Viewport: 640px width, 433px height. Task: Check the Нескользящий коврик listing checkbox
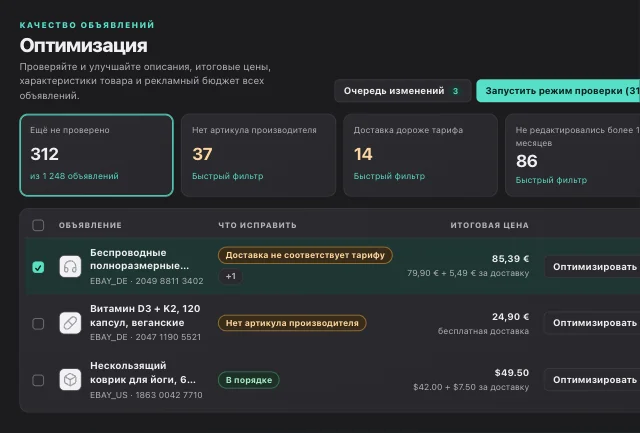[38, 380]
